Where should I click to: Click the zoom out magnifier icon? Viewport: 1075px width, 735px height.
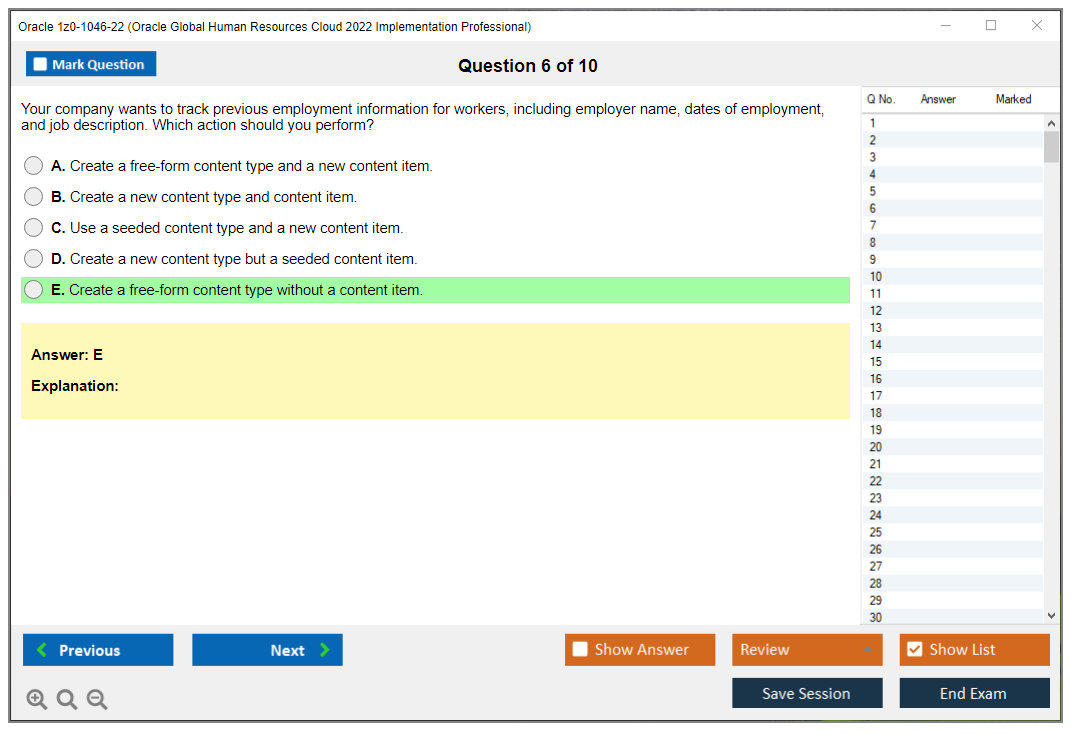[97, 699]
